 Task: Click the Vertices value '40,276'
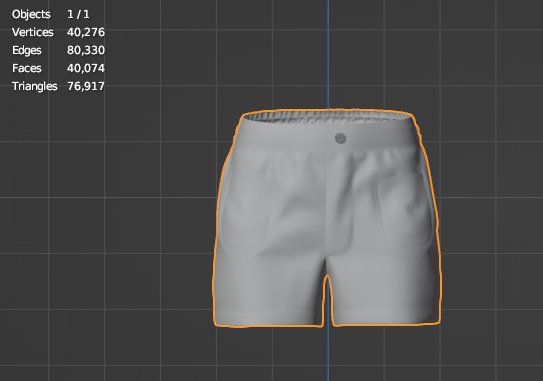point(86,32)
